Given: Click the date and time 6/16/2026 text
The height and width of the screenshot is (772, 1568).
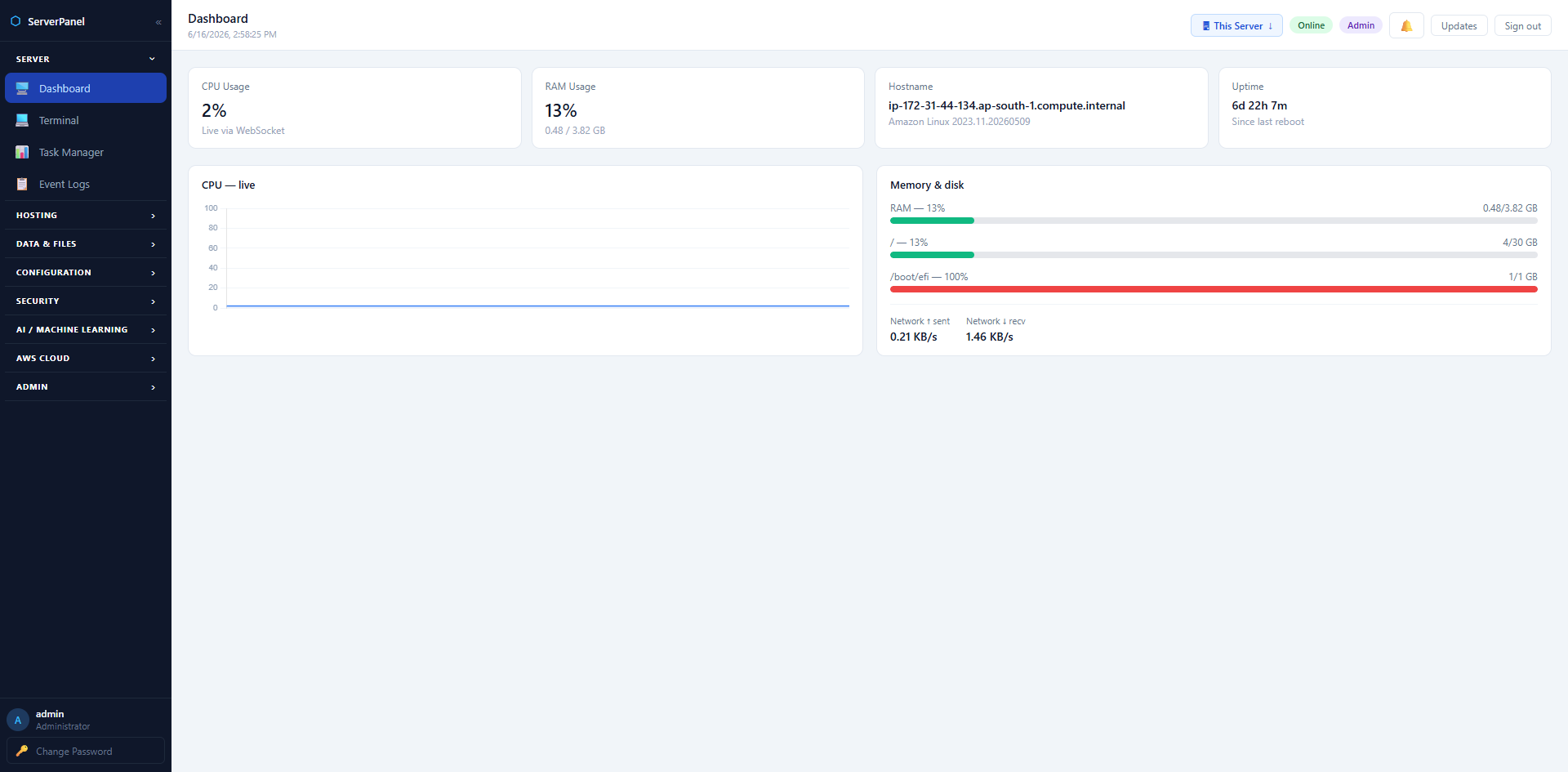Looking at the screenshot, I should 232,34.
